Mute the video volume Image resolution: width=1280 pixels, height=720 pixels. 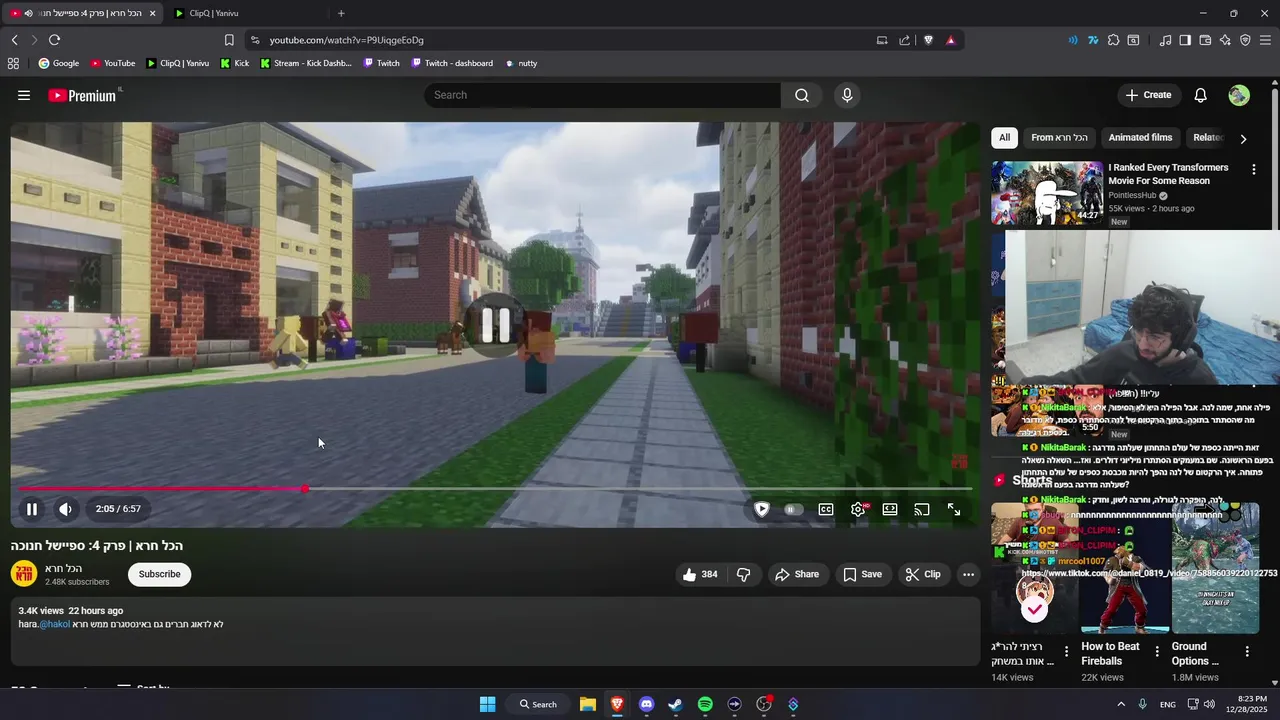click(x=65, y=509)
